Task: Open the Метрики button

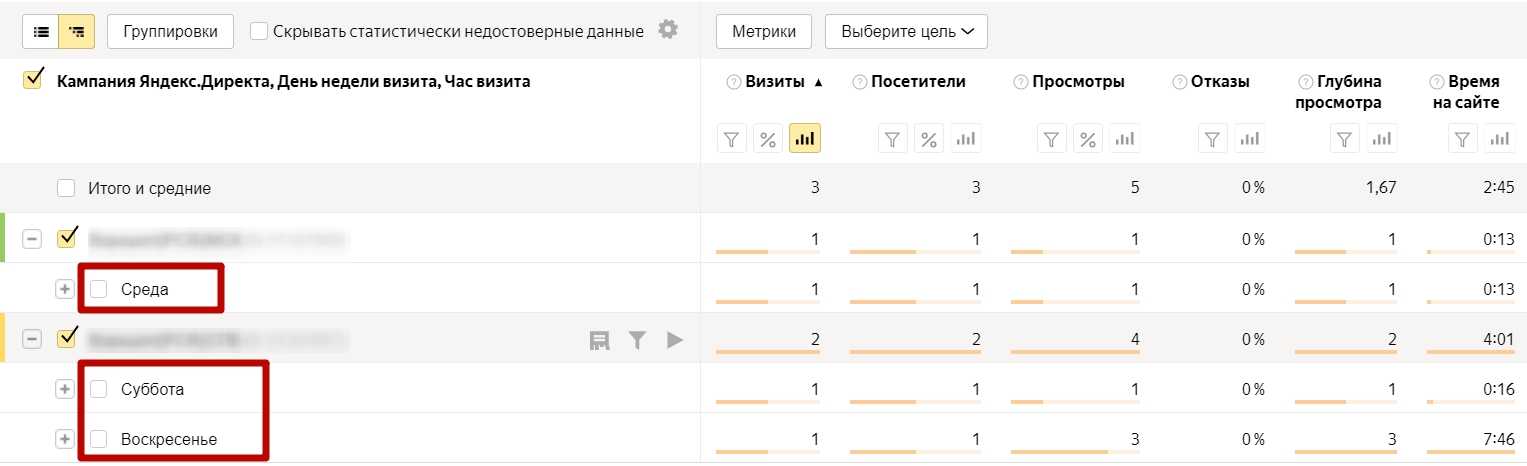Action: pyautogui.click(x=764, y=31)
